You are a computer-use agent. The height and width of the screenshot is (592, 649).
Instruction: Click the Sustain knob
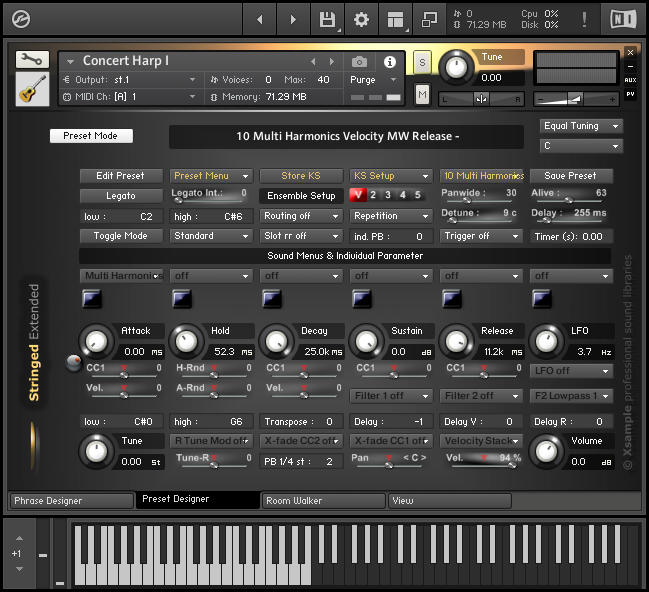point(366,342)
